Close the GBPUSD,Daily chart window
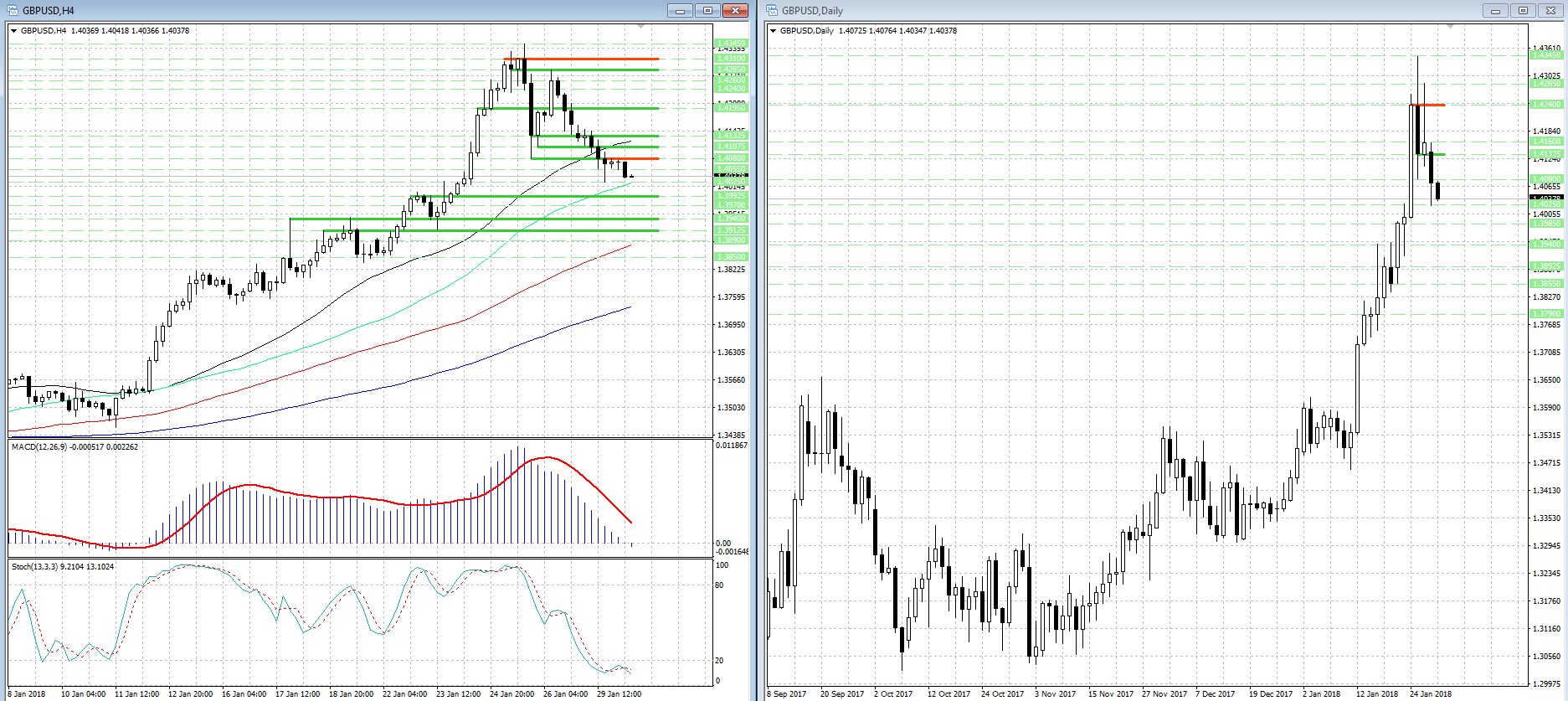The width and height of the screenshot is (1568, 701). 1550,11
